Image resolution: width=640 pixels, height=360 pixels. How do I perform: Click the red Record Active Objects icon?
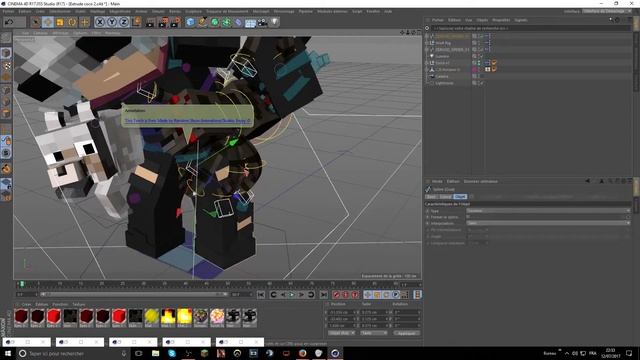(336, 294)
